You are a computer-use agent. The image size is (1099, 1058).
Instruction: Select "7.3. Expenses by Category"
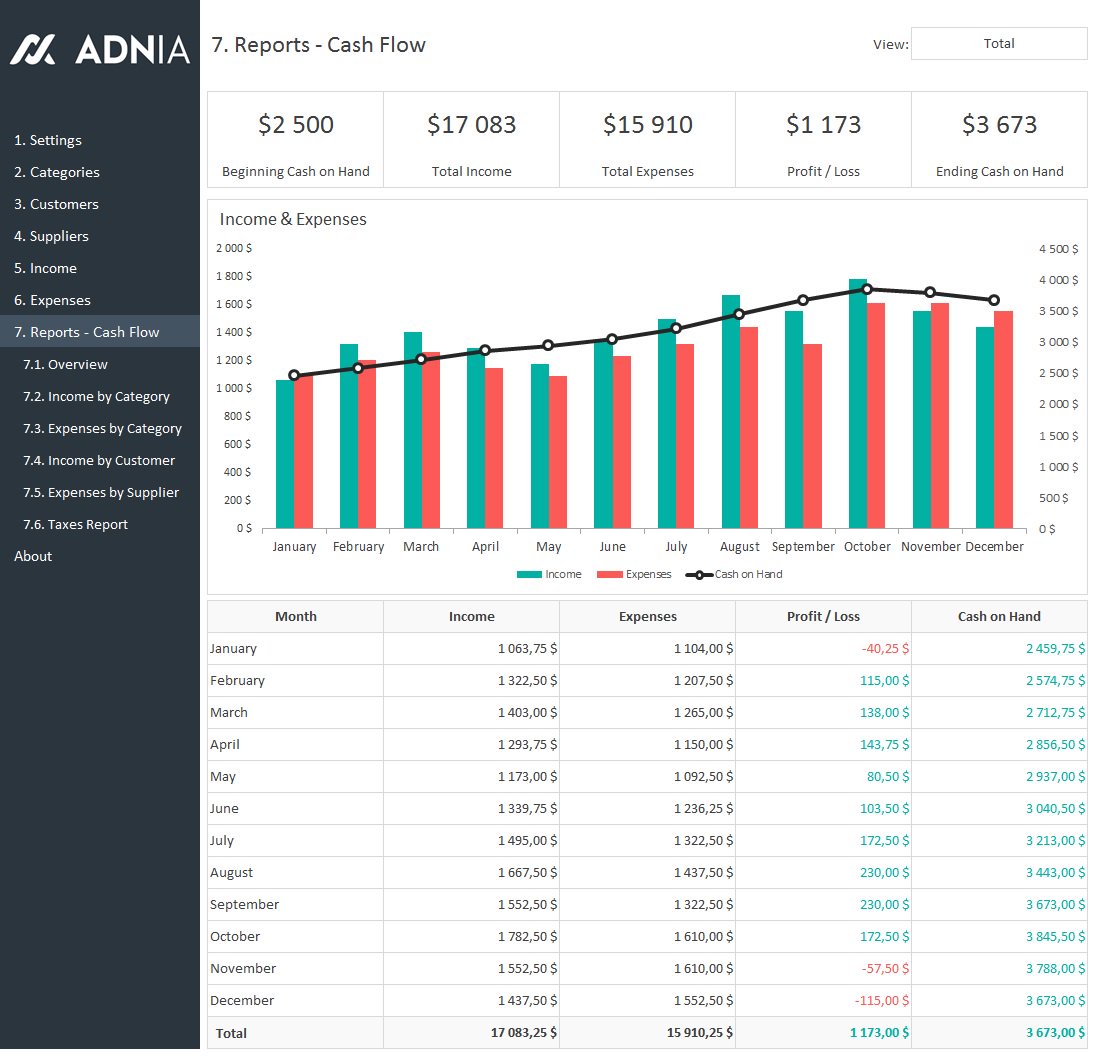coord(101,428)
